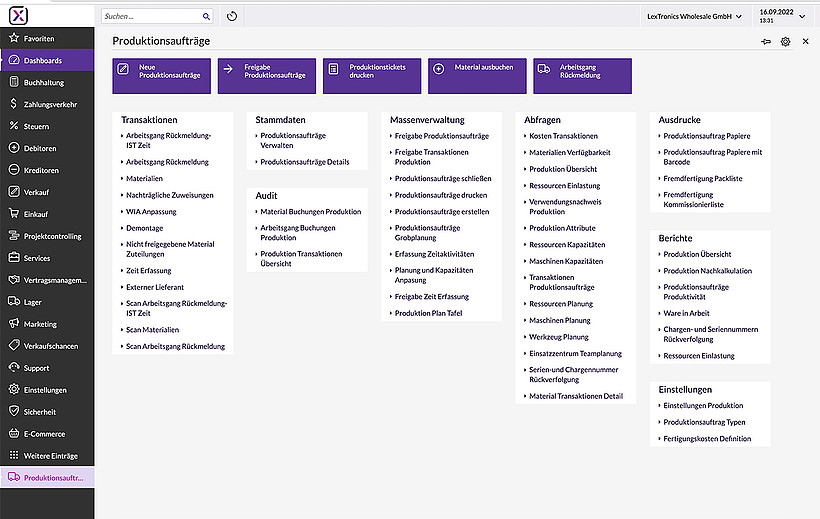Open Produktion Plan Tafel link
The image size is (820, 519).
(x=428, y=313)
